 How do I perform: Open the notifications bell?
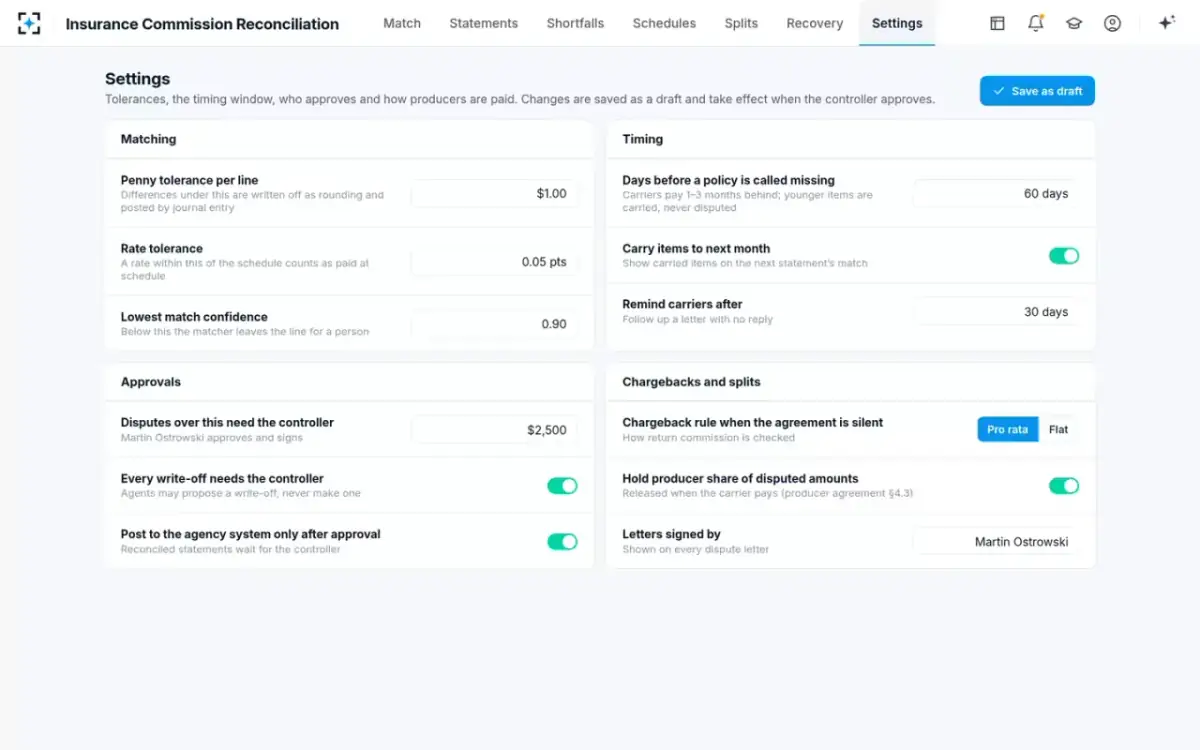1036,23
